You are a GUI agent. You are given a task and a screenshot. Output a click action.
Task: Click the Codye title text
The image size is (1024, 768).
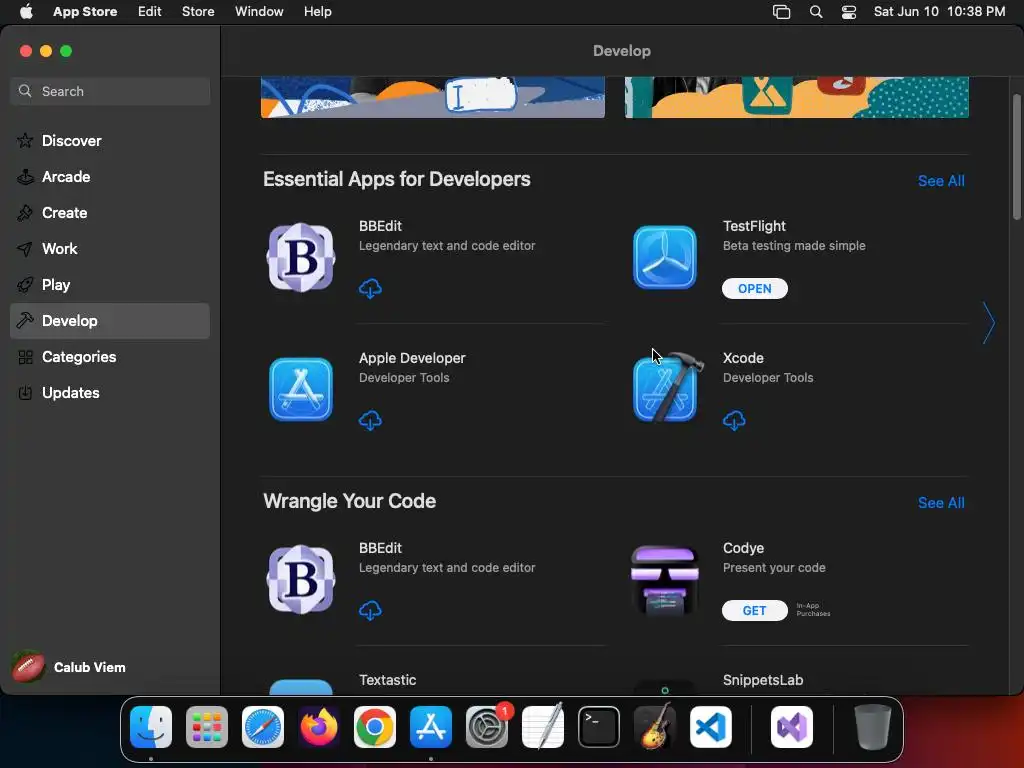743,548
